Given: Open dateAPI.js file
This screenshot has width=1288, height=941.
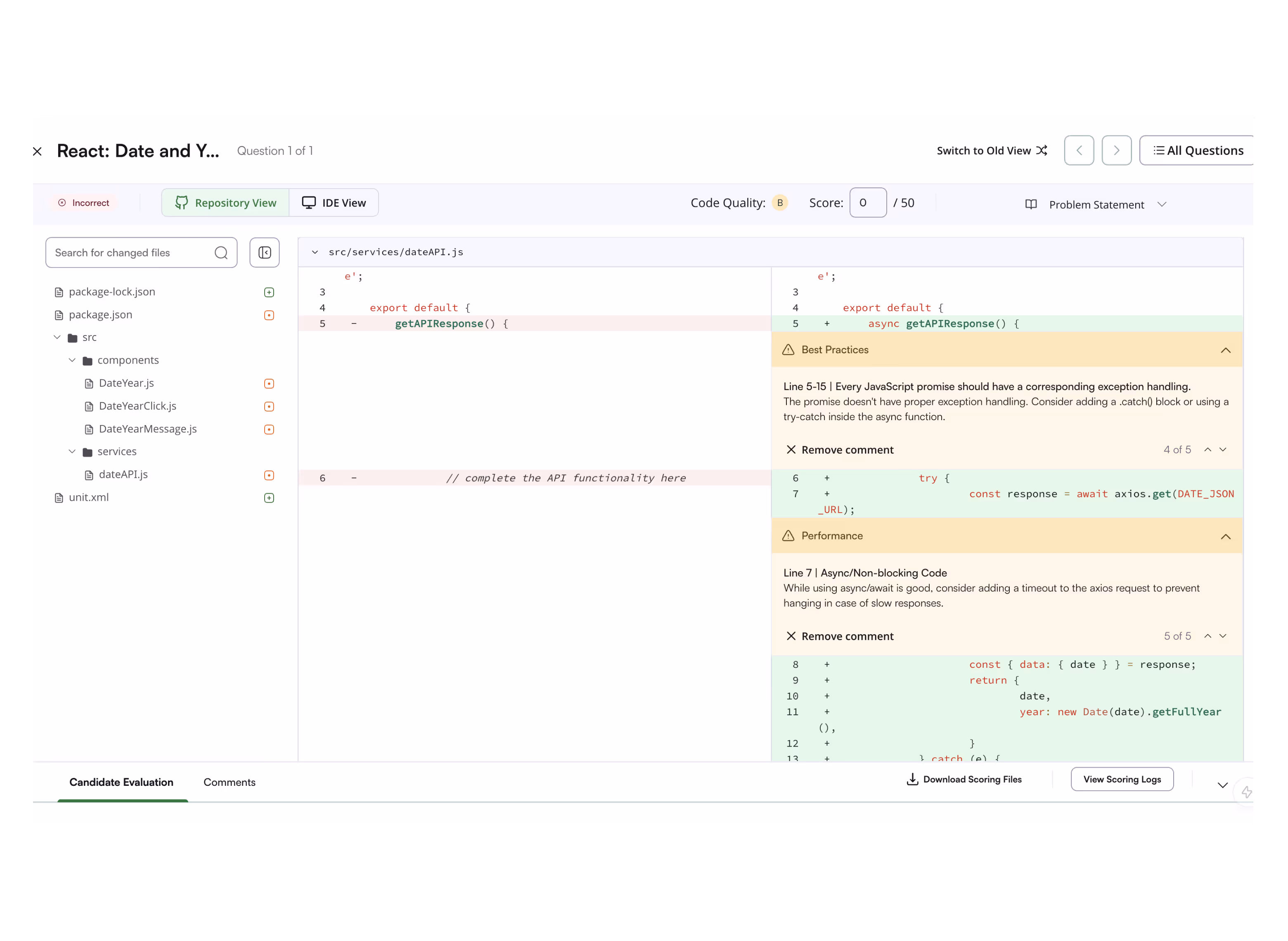Looking at the screenshot, I should click(123, 474).
